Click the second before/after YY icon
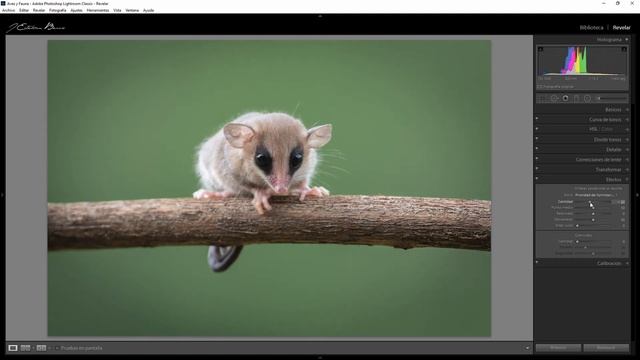Image resolution: width=640 pixels, height=360 pixels. click(41, 348)
